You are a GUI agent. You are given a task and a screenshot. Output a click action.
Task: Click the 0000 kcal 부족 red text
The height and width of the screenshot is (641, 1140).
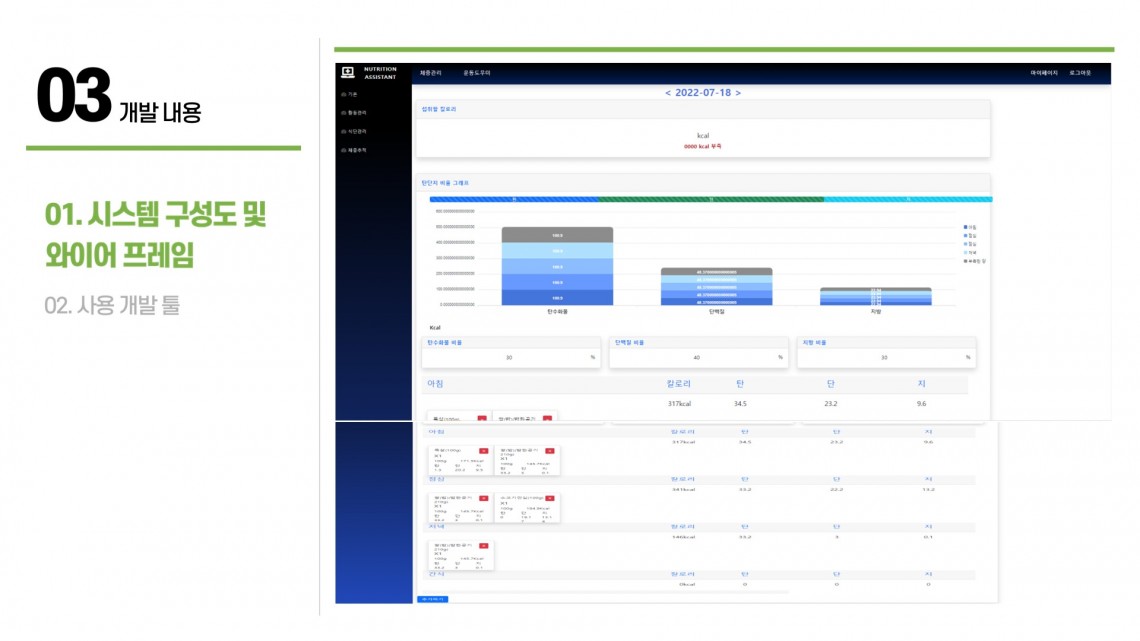(702, 146)
